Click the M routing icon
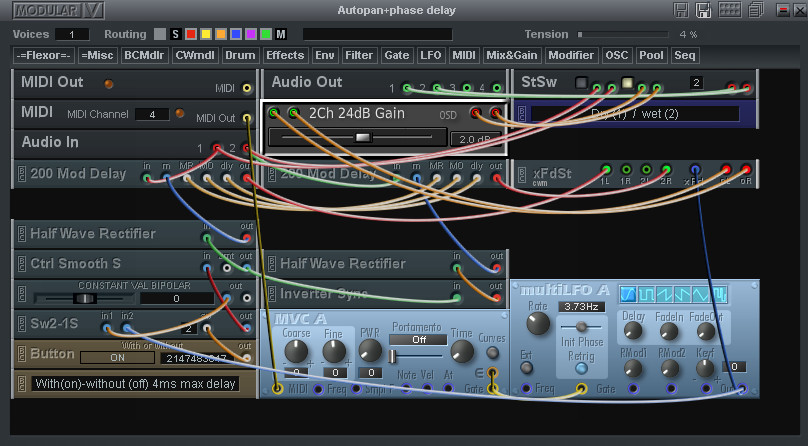Viewport: 808px width, 446px height. tap(281, 34)
